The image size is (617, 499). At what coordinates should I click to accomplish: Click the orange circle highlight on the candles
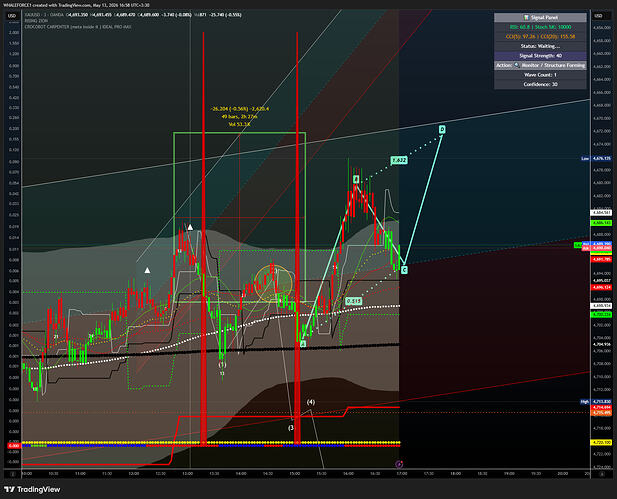pyautogui.click(x=274, y=283)
